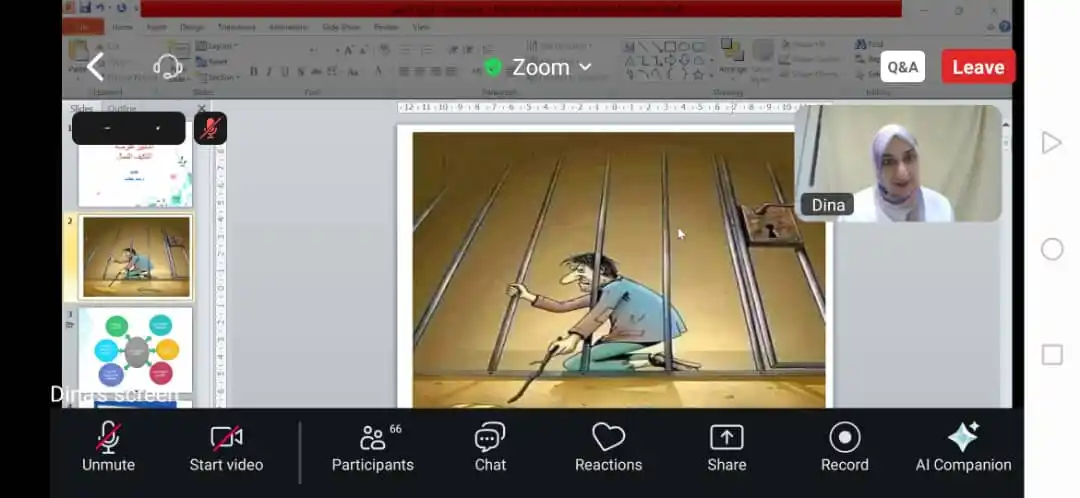Close the slides pane with X
This screenshot has height=498, width=1080.
pyautogui.click(x=201, y=108)
